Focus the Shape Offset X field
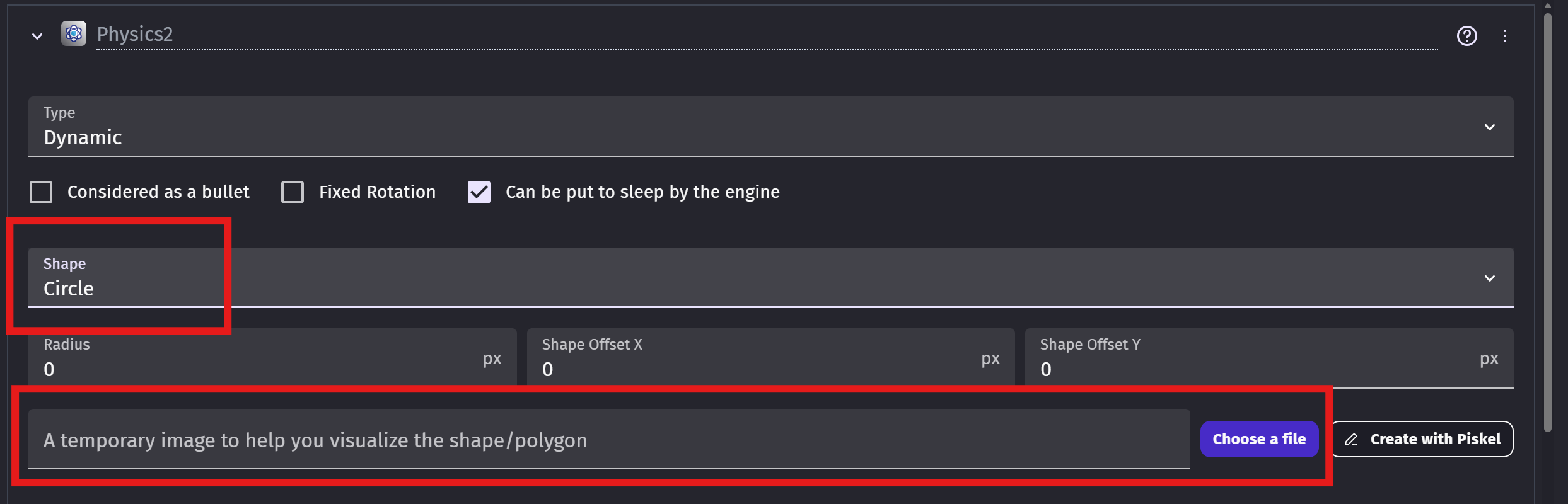Image resolution: width=1568 pixels, height=504 pixels. point(757,369)
